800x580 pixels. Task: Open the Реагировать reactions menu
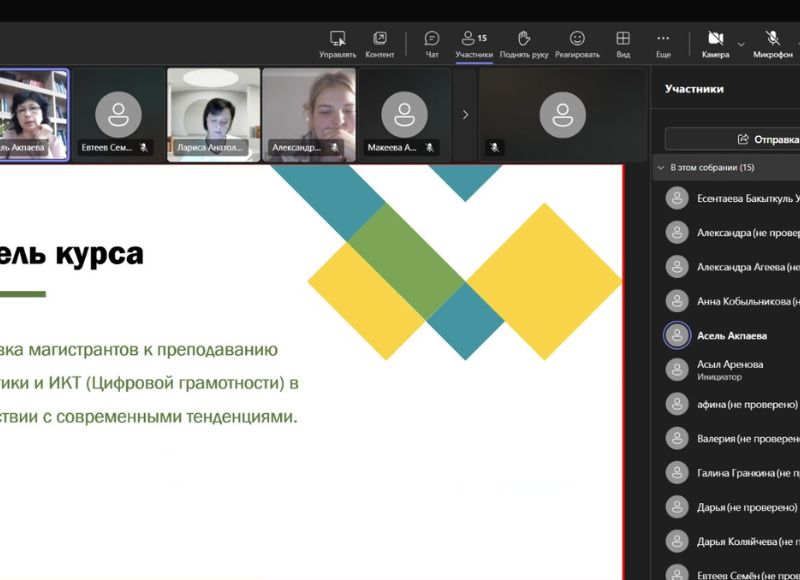577,44
